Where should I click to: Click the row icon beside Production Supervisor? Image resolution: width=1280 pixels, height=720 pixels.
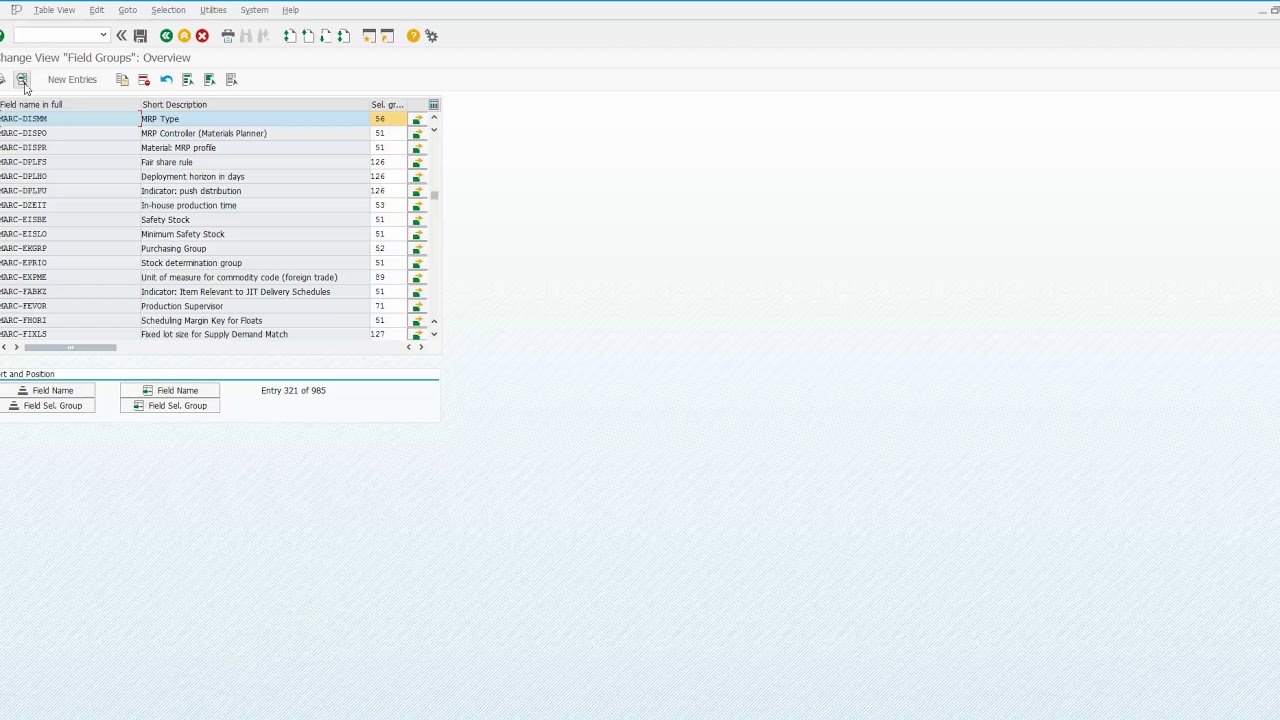[x=417, y=306]
